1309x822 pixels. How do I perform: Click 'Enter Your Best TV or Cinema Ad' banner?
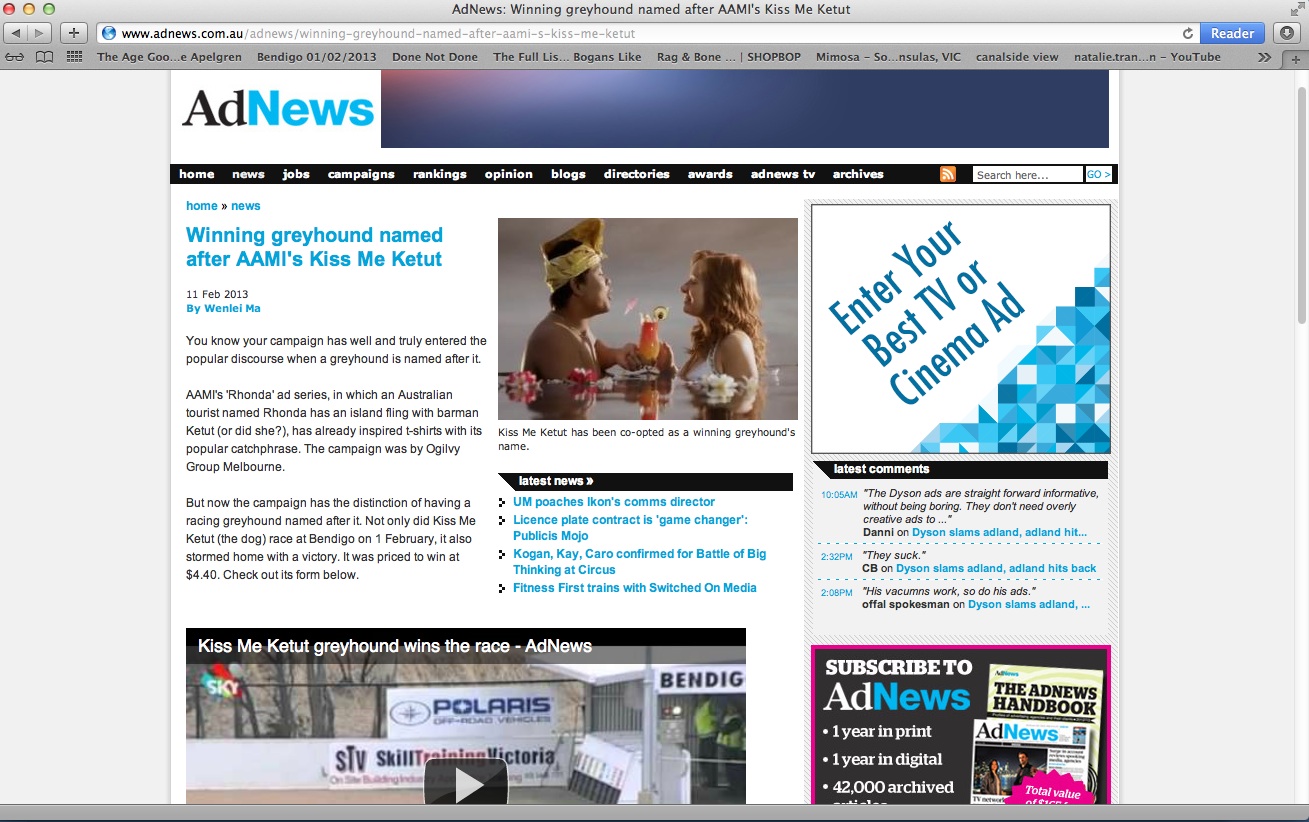(960, 329)
